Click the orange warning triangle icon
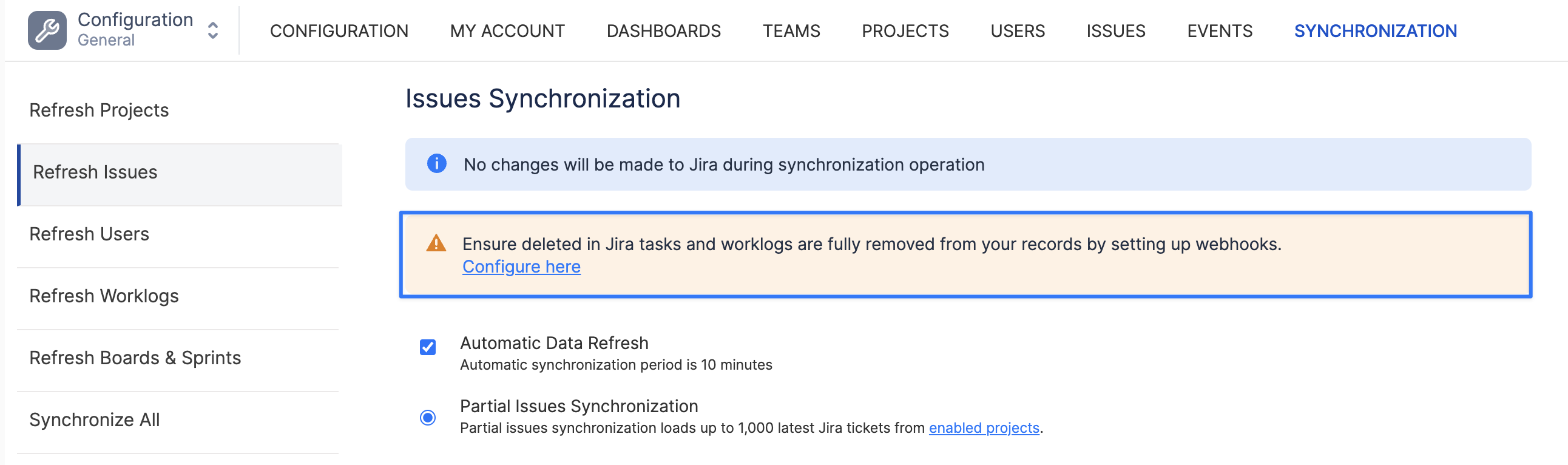Image resolution: width=1568 pixels, height=465 pixels. [x=436, y=243]
